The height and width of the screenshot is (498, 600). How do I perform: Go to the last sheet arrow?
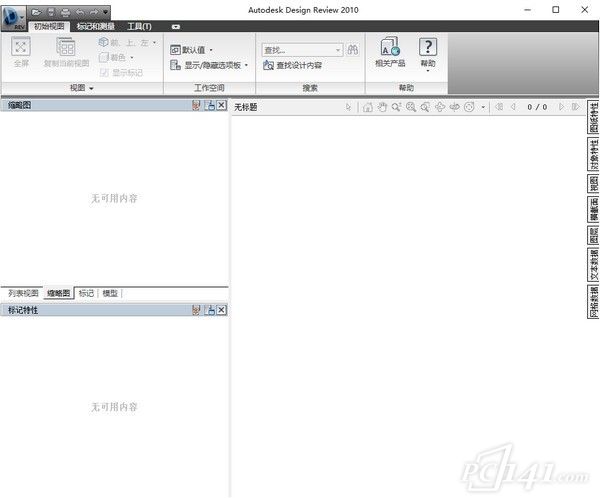coord(575,107)
